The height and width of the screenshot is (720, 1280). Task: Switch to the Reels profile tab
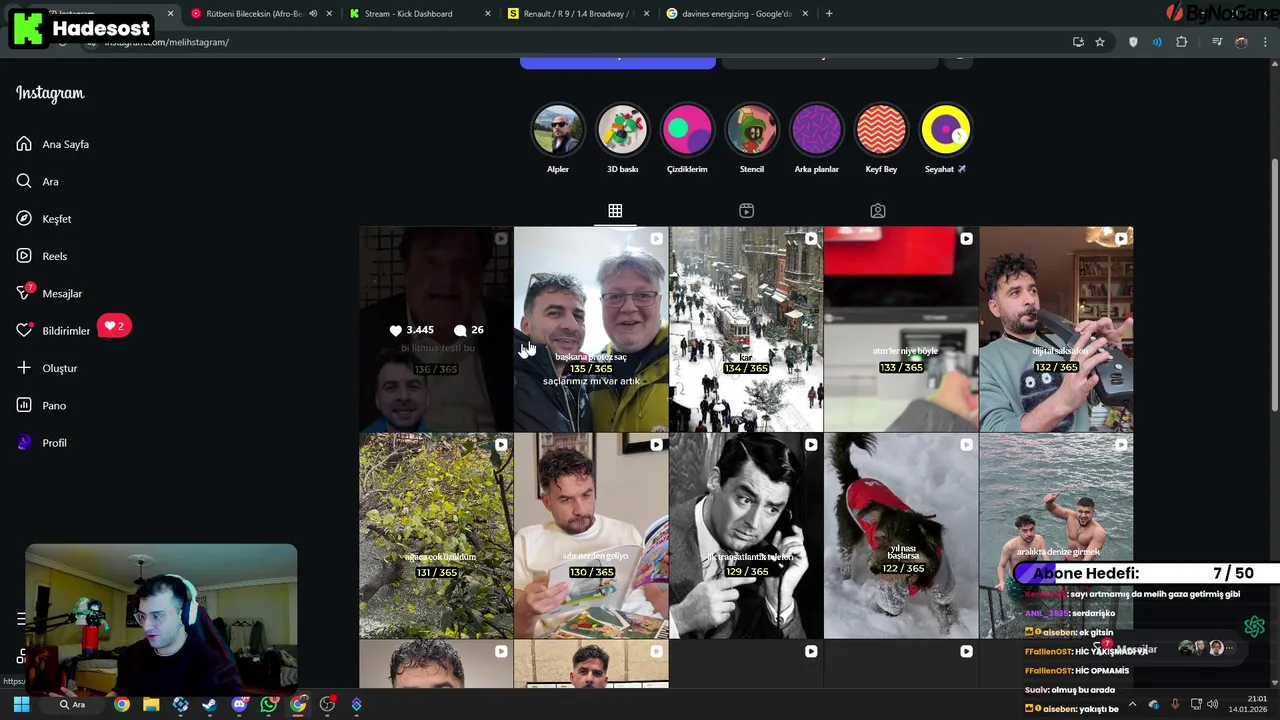coord(746,211)
